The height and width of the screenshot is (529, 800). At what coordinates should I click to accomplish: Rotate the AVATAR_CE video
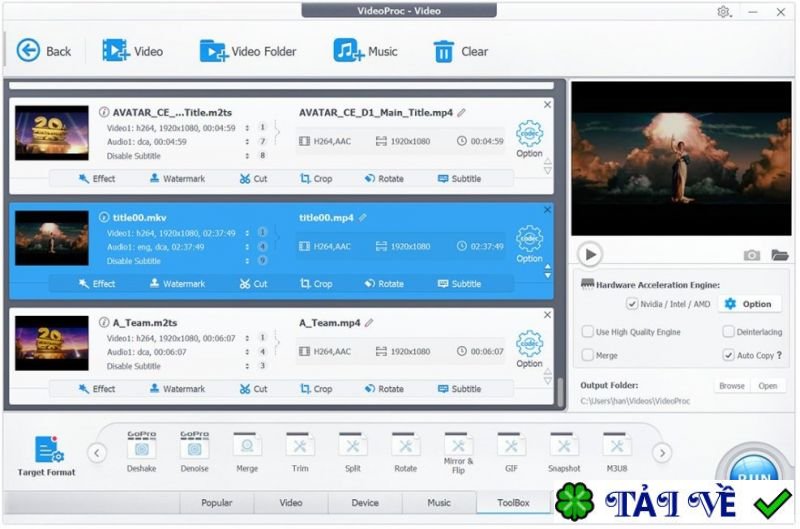(x=384, y=179)
